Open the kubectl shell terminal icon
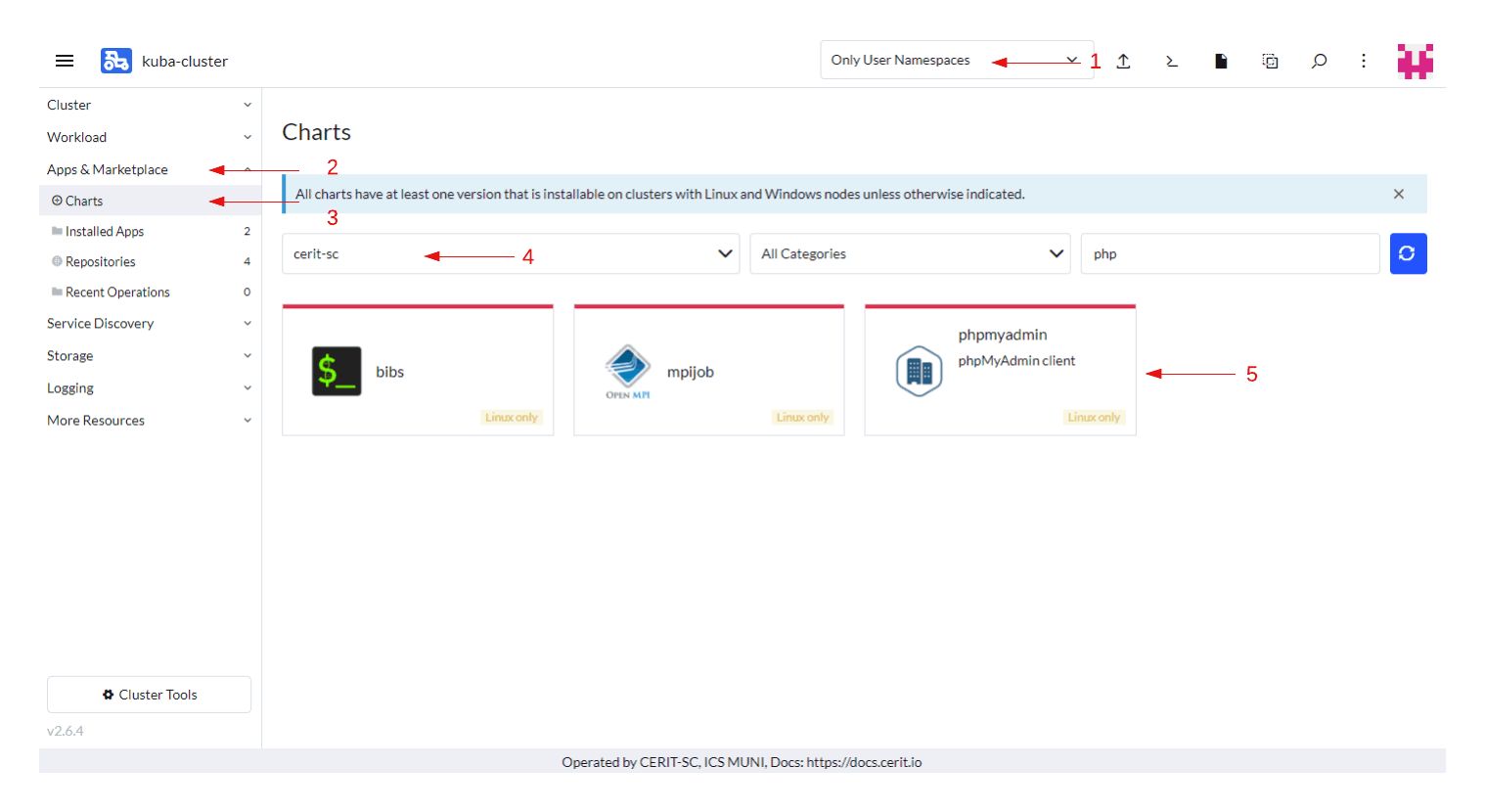This screenshot has width=1485, height=812. coord(1172,61)
